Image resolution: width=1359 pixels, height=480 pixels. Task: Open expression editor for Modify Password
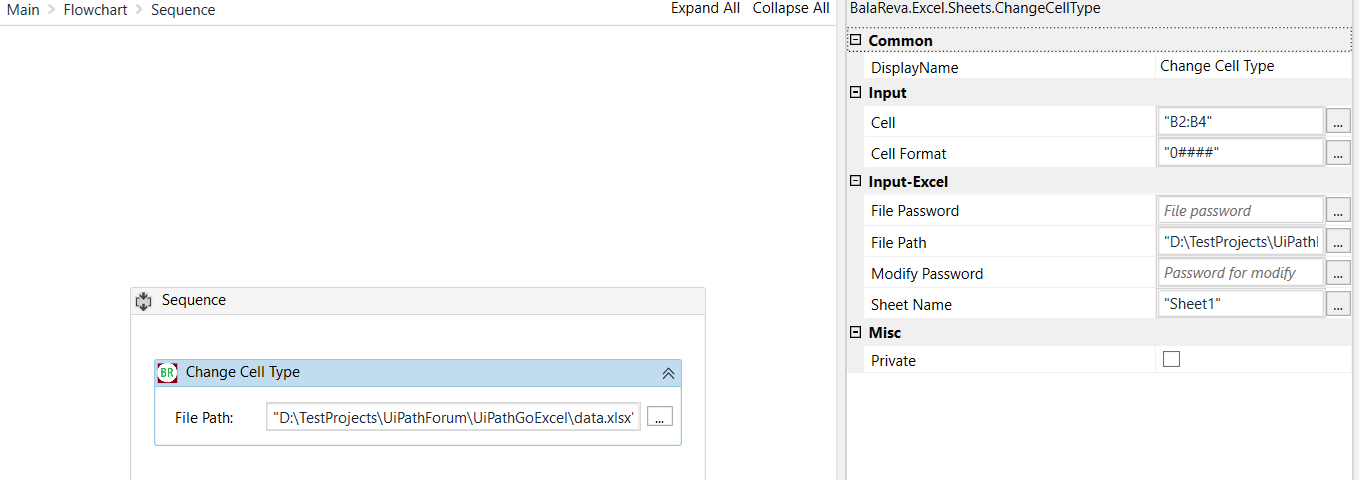pyautogui.click(x=1338, y=273)
